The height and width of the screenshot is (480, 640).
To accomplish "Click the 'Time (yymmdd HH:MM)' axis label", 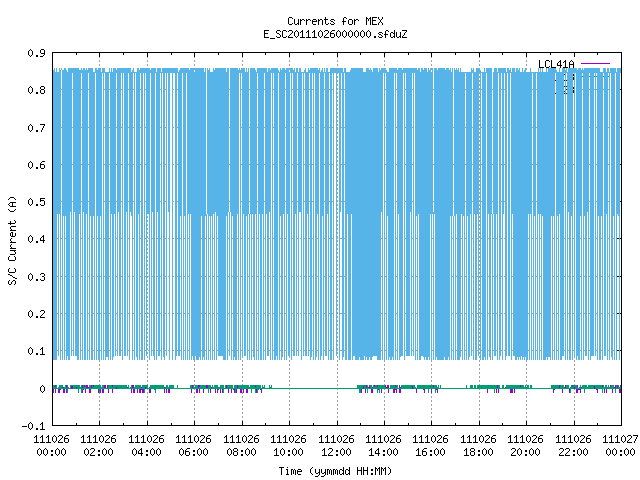I will click(335, 471).
